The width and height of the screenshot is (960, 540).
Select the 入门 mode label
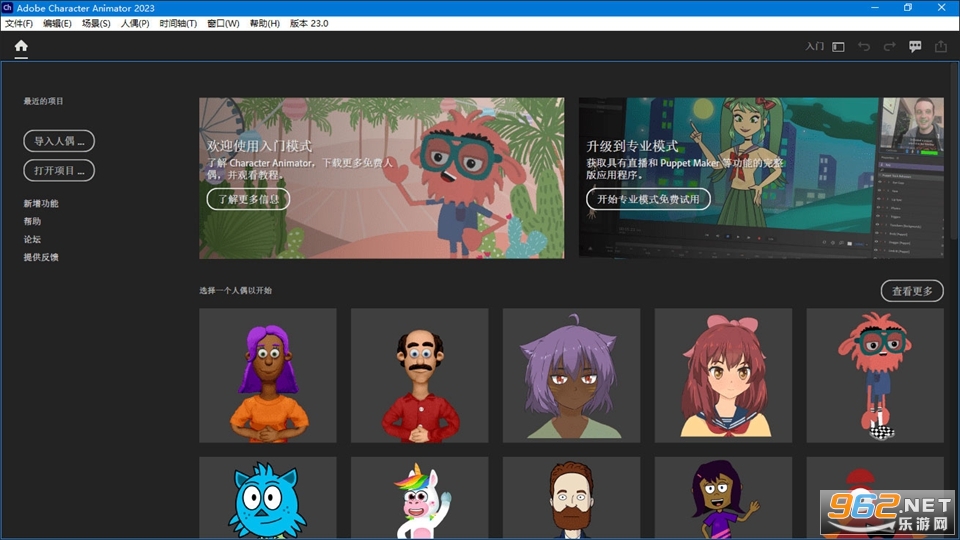pyautogui.click(x=814, y=47)
